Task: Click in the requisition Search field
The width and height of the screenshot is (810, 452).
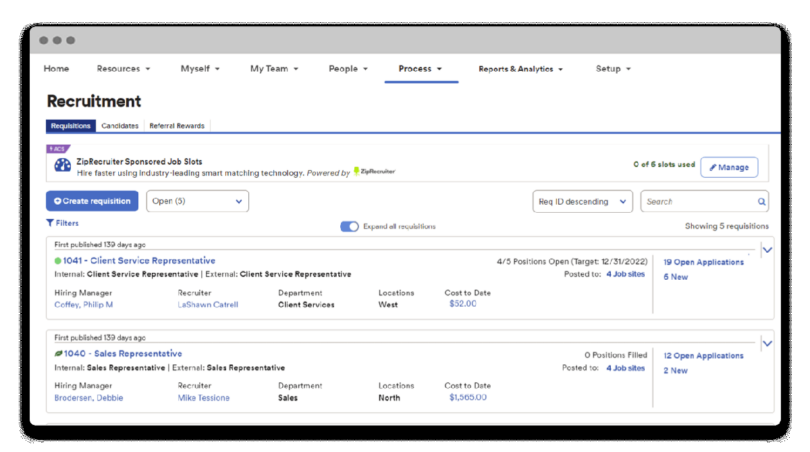Action: point(698,202)
